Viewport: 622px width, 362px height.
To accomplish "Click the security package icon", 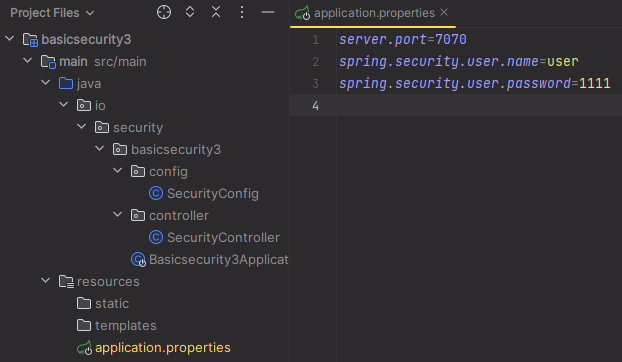I will 102,127.
